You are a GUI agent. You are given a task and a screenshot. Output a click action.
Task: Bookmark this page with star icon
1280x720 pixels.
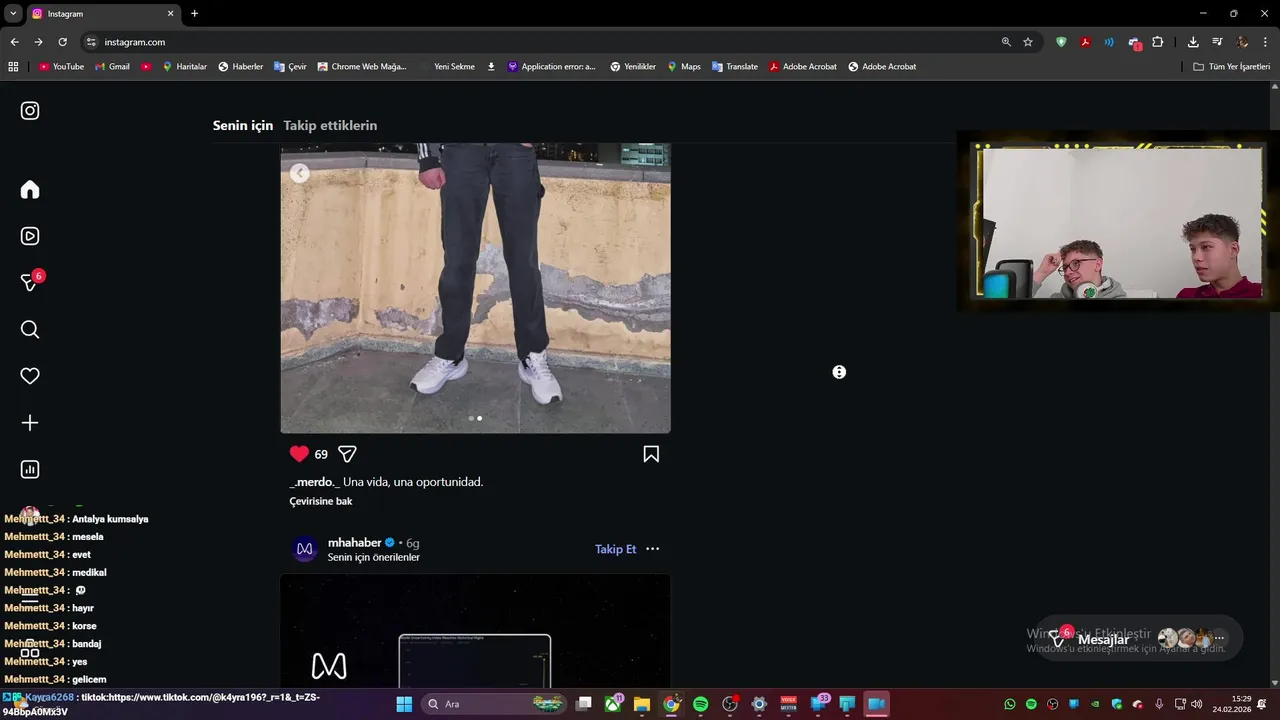(x=1028, y=42)
